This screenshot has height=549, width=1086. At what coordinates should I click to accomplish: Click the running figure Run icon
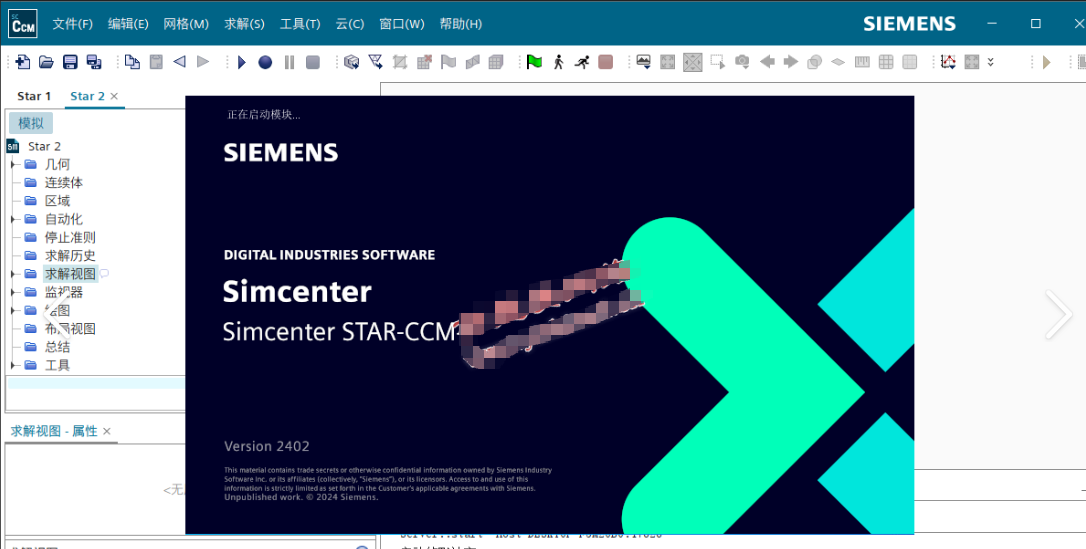pyautogui.click(x=582, y=62)
